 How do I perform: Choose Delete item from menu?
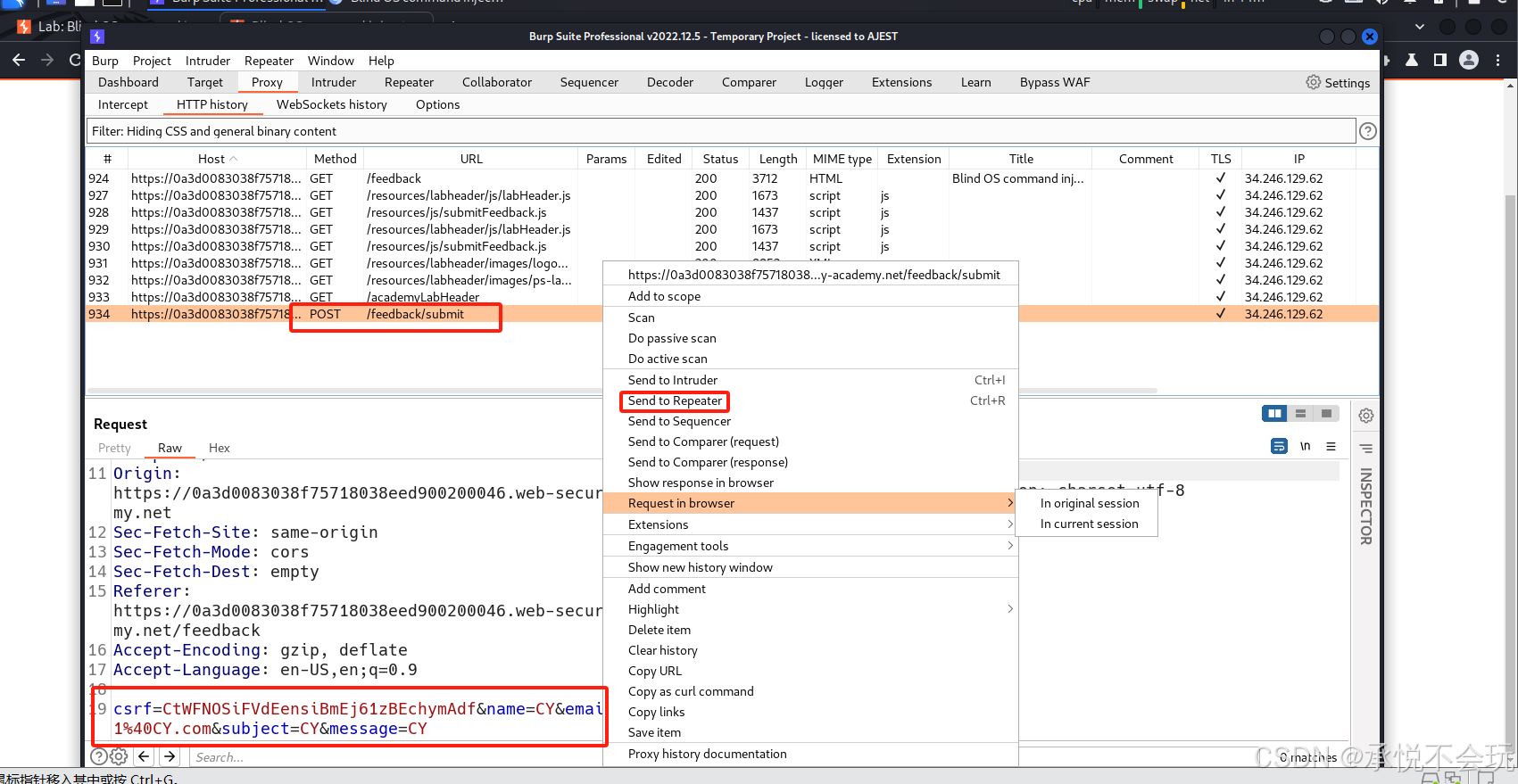(659, 630)
